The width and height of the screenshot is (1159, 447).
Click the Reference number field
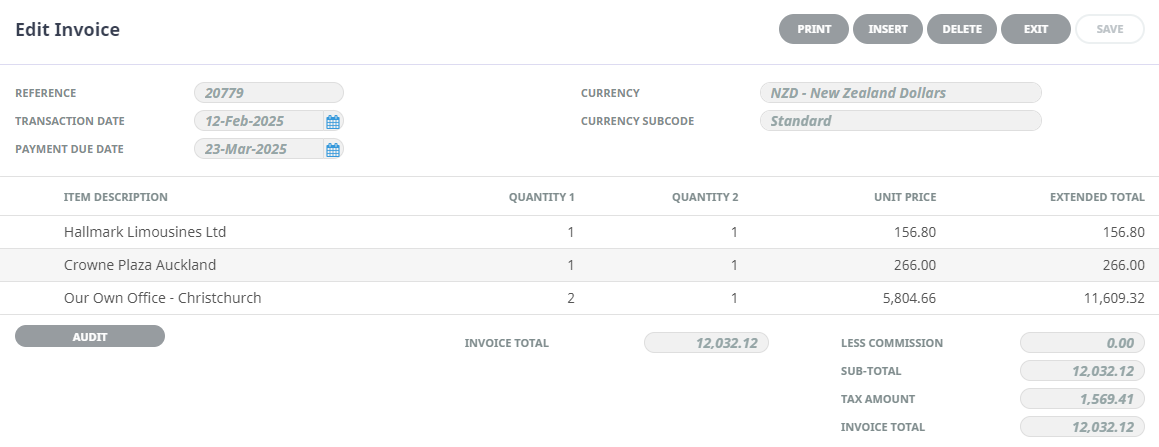pyautogui.click(x=268, y=93)
